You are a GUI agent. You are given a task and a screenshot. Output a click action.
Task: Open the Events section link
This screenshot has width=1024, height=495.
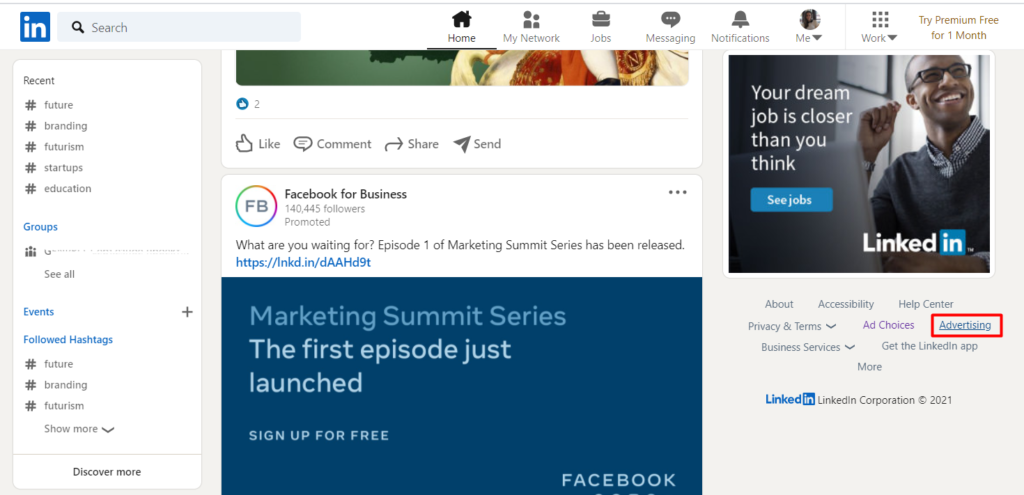tap(39, 311)
